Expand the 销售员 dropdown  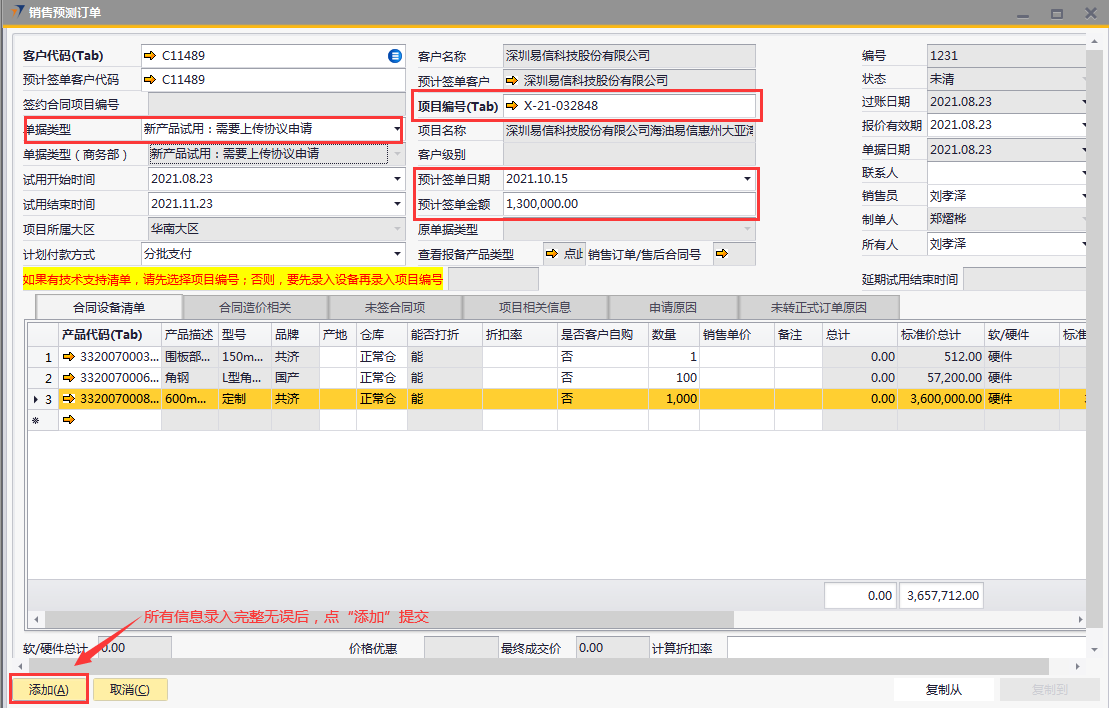pos(1084,197)
